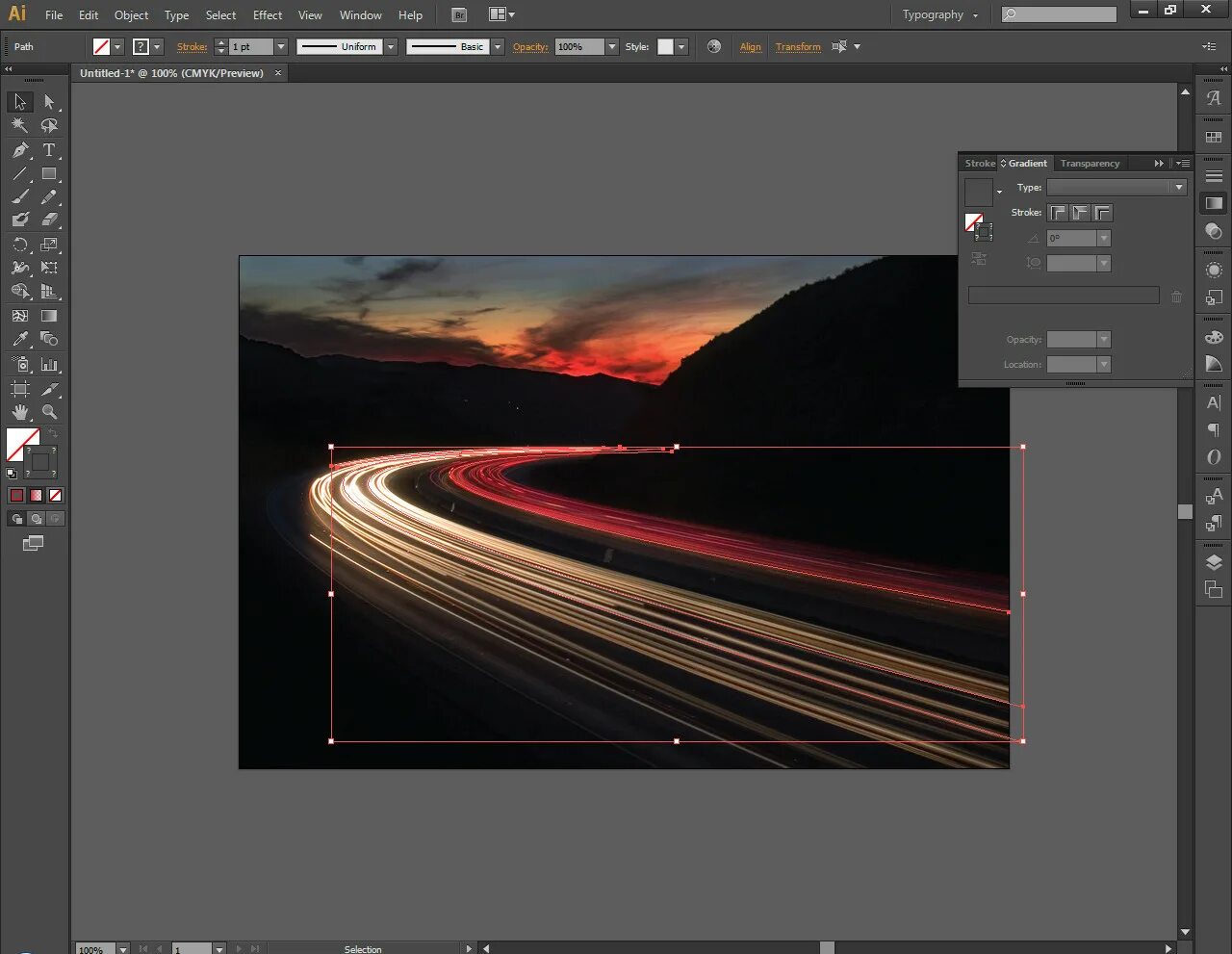The height and width of the screenshot is (954, 1232).
Task: Select the Rotate tool
Action: tap(20, 245)
